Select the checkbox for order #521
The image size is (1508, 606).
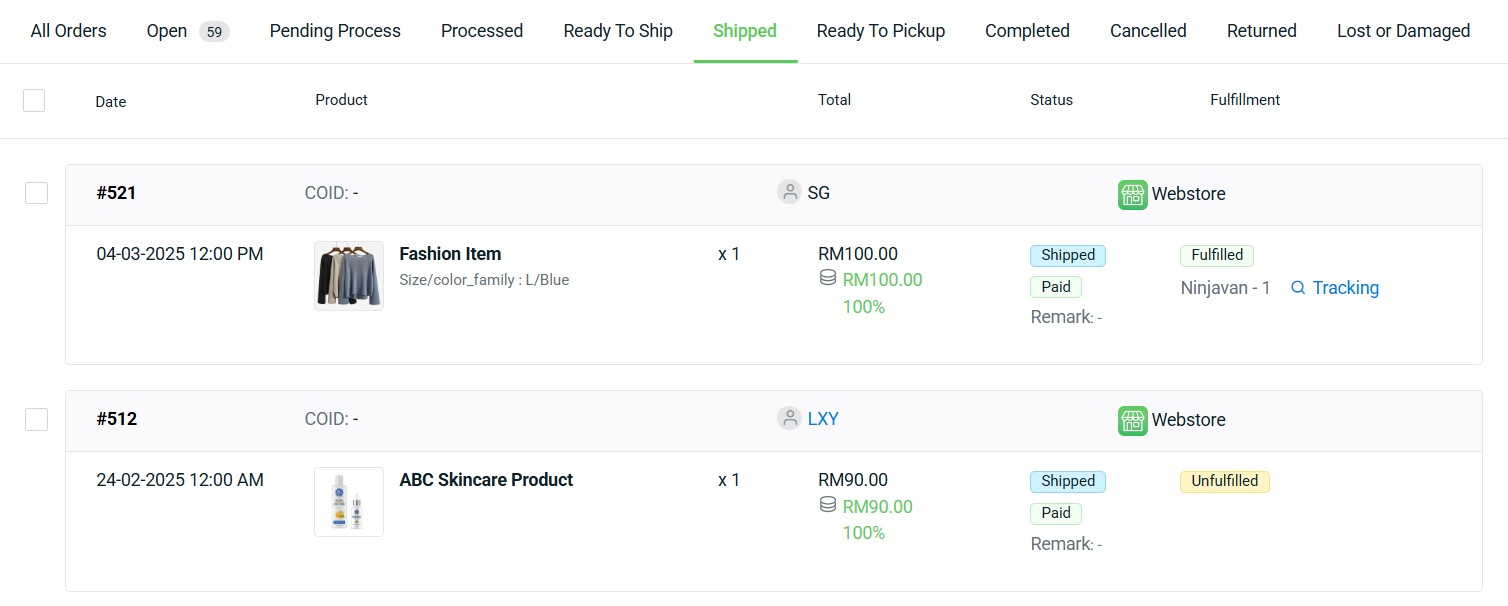click(x=36, y=193)
